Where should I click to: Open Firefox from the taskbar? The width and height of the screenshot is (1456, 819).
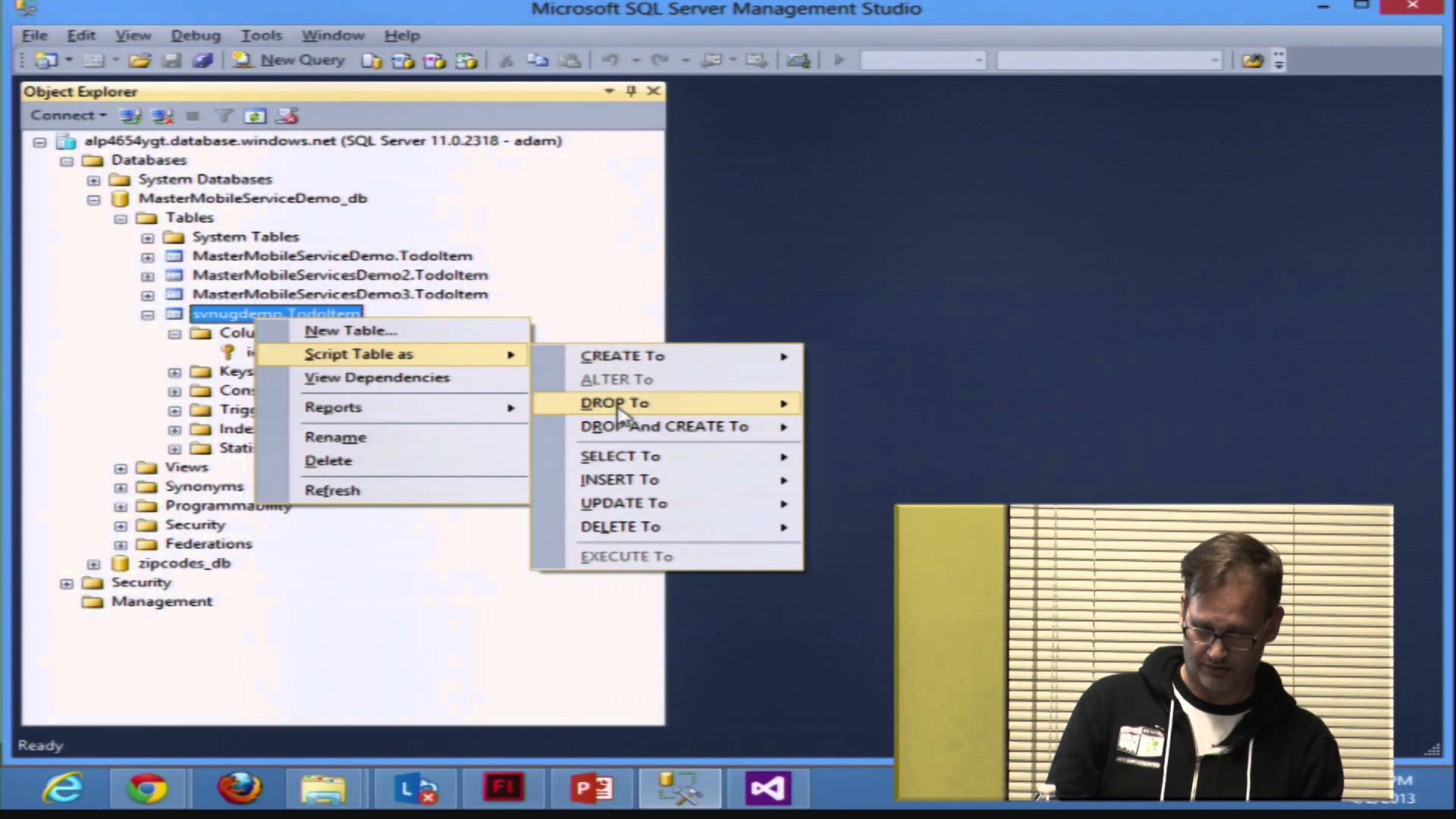point(240,789)
